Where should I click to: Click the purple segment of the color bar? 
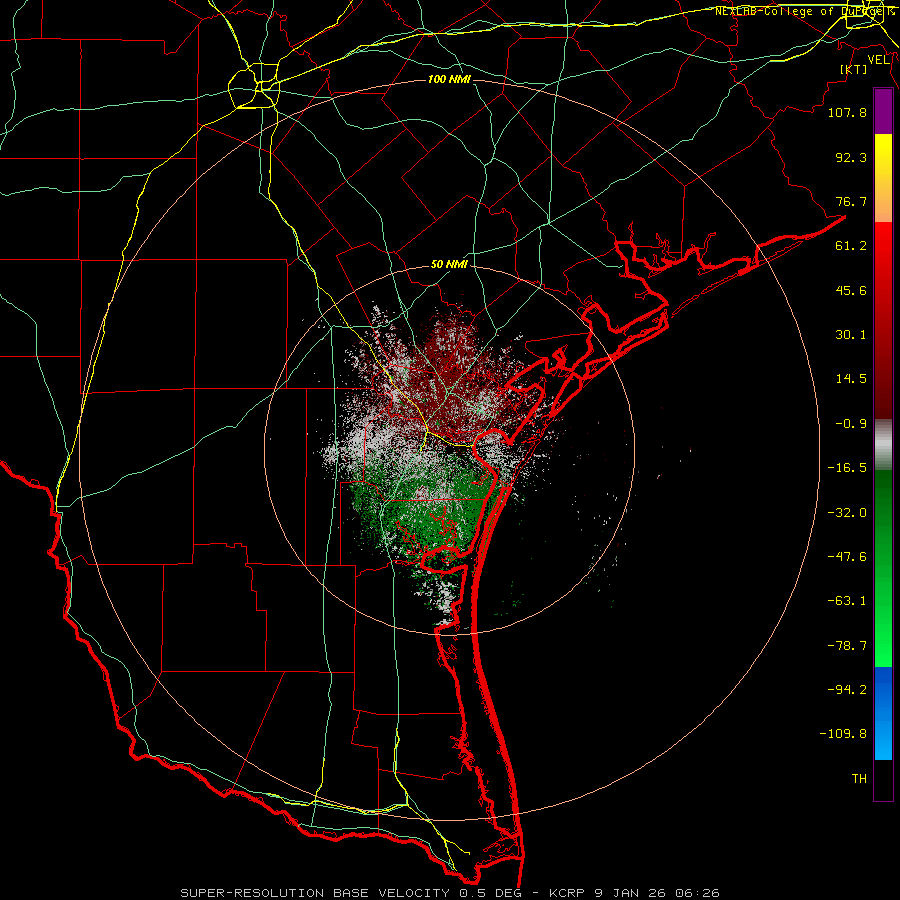tap(883, 111)
